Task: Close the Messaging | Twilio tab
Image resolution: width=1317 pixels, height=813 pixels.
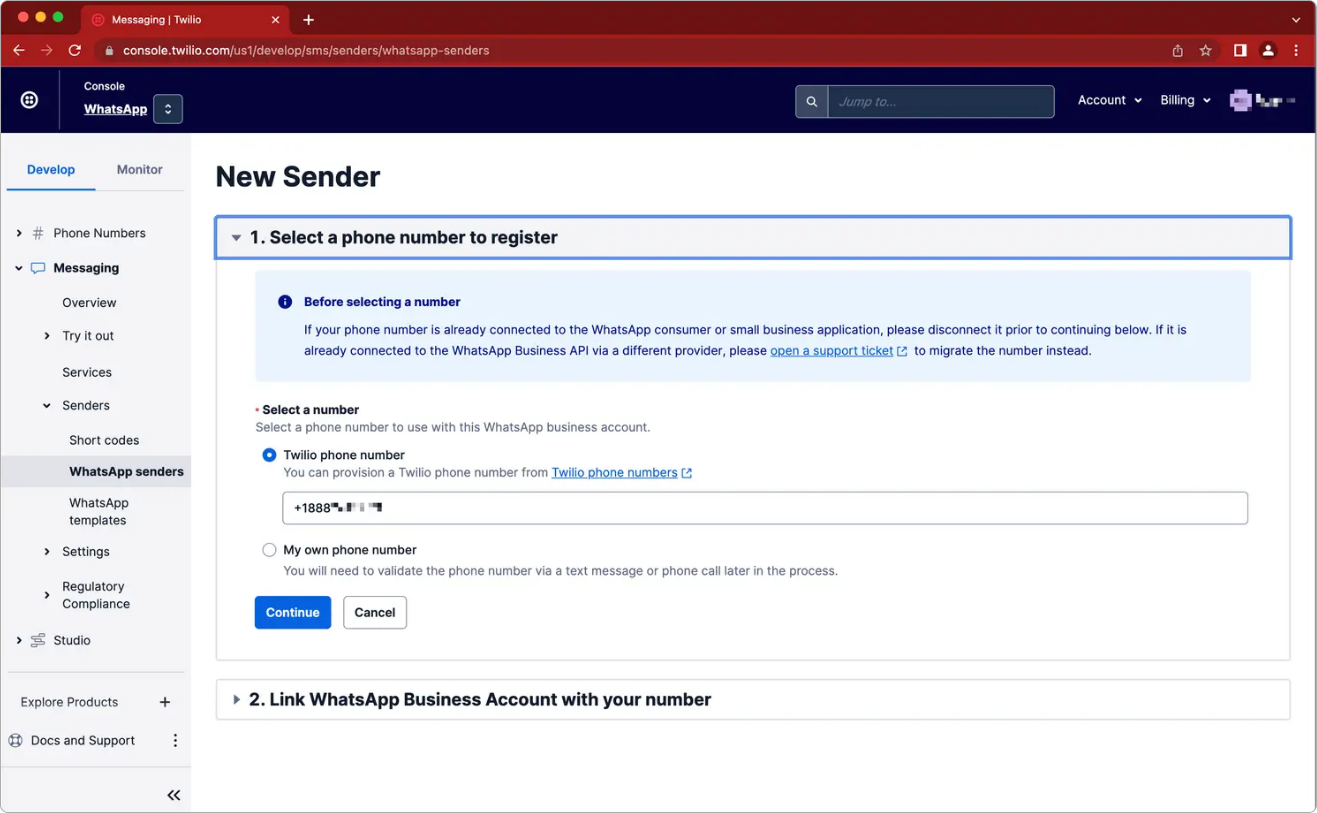Action: pos(276,20)
